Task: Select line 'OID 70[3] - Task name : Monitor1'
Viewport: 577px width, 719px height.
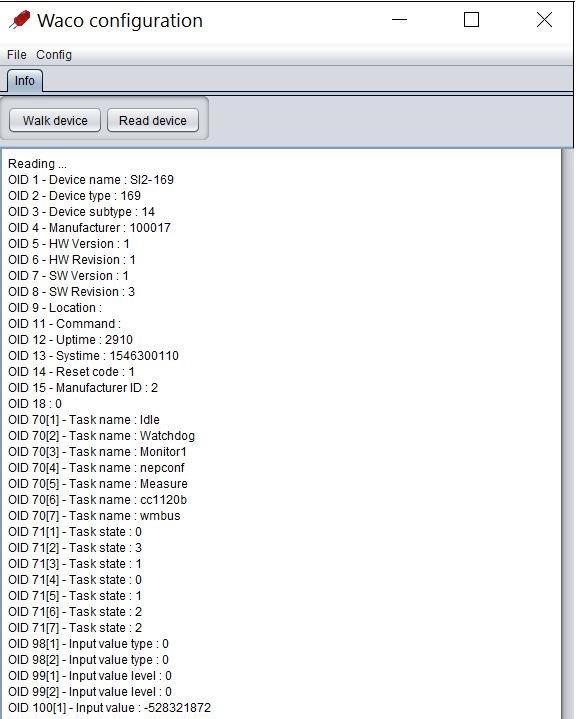Action: coord(98,452)
